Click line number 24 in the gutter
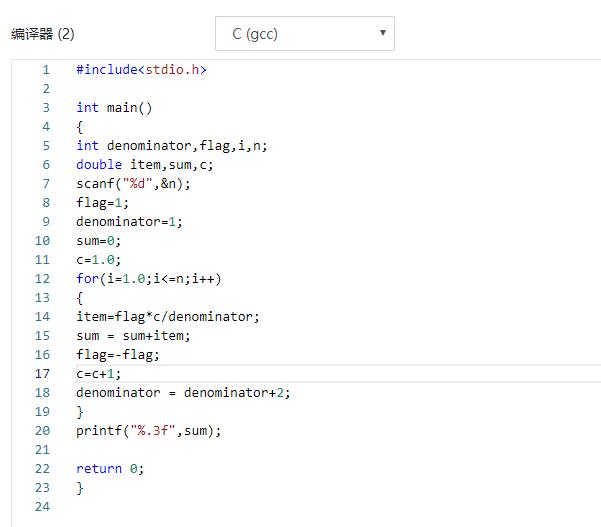 click(x=42, y=507)
